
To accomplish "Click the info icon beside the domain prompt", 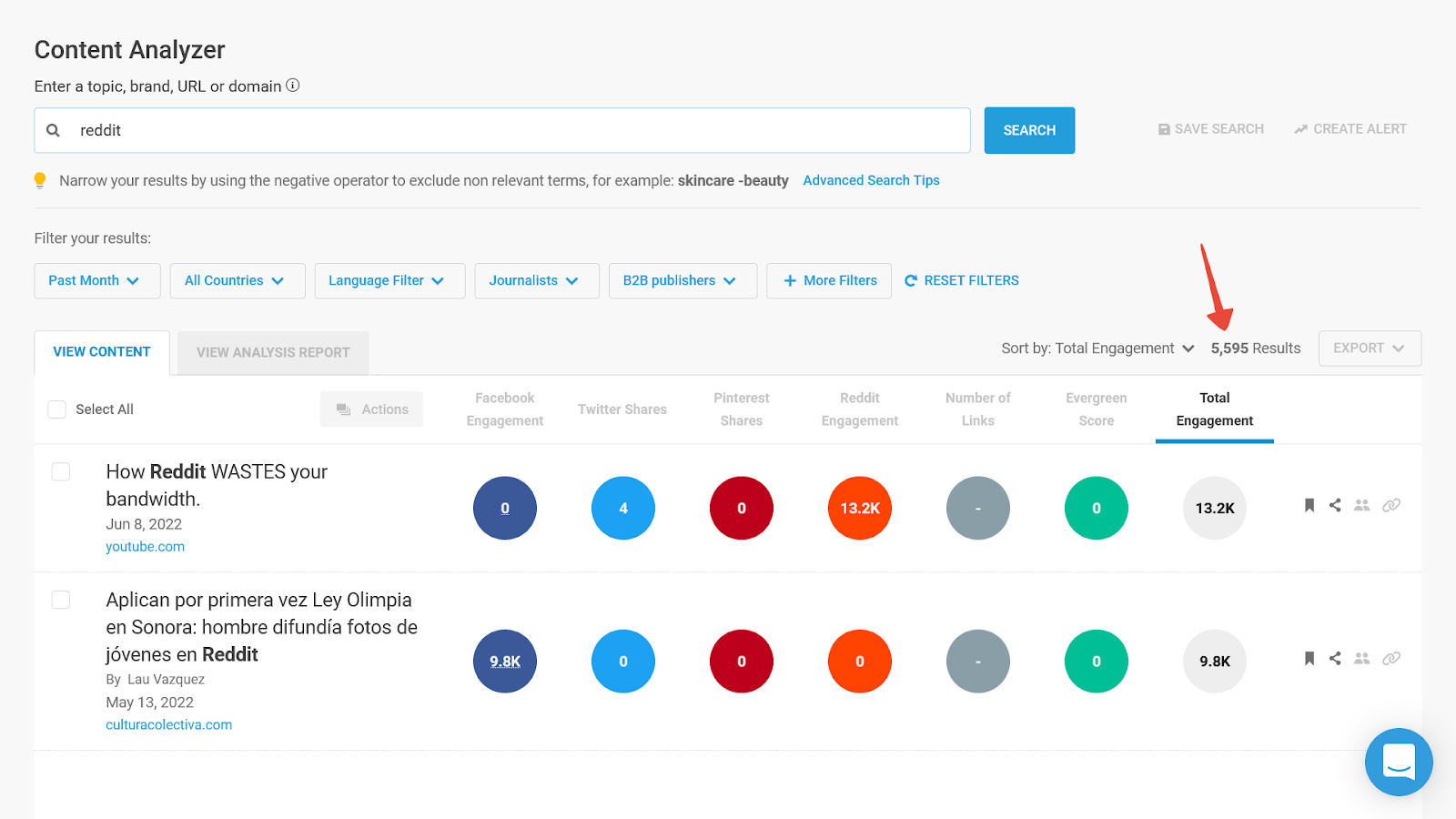I will tap(293, 86).
